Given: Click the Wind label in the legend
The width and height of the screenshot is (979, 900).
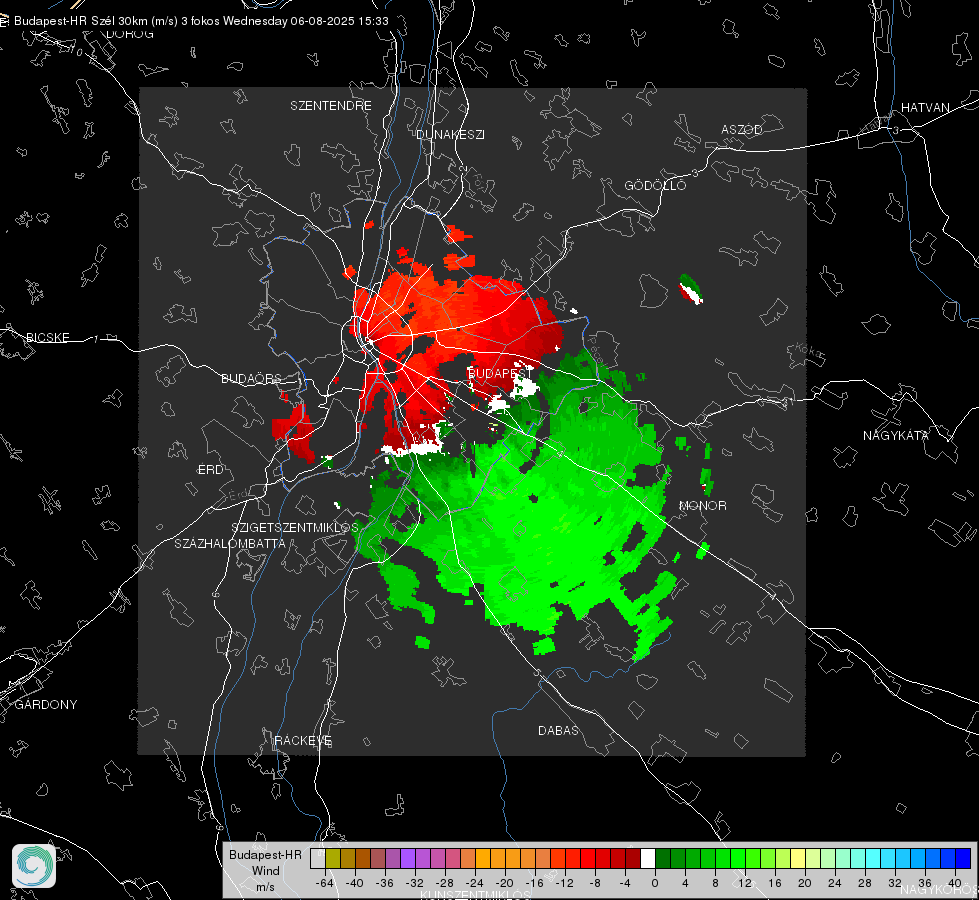Looking at the screenshot, I should click(265, 871).
